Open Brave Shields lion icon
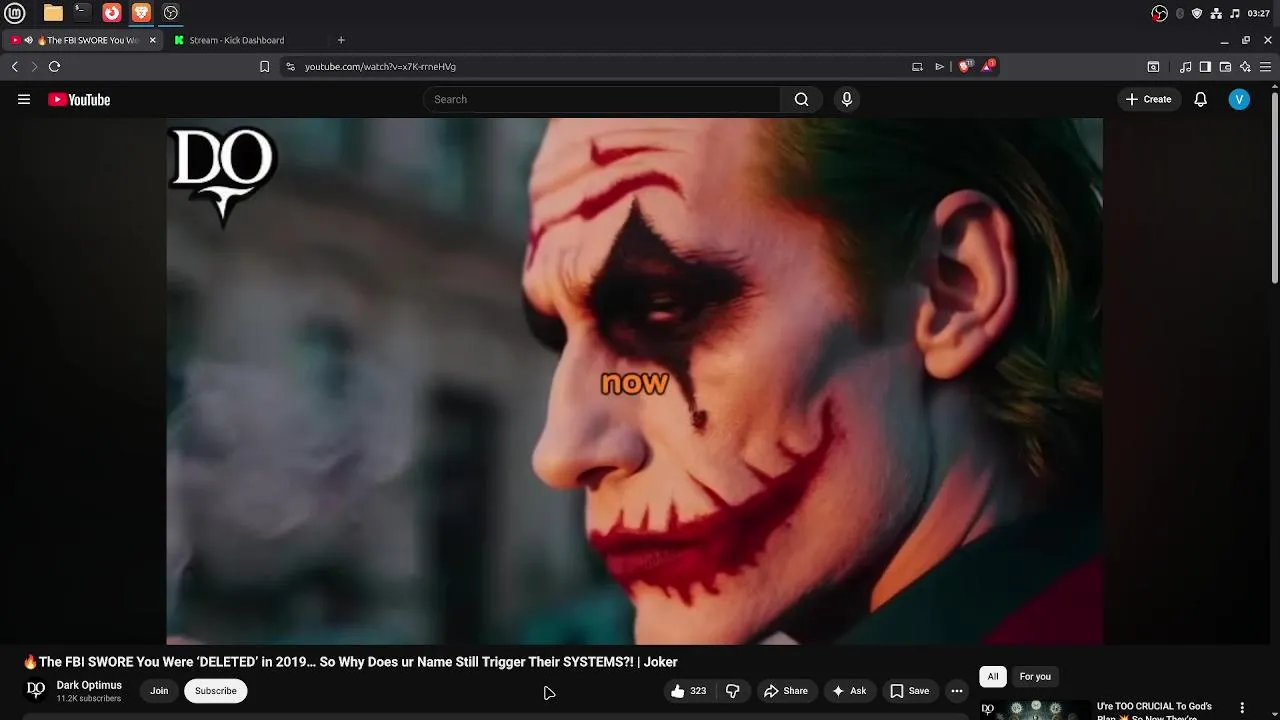Viewport: 1280px width, 720px height. pyautogui.click(x=965, y=66)
